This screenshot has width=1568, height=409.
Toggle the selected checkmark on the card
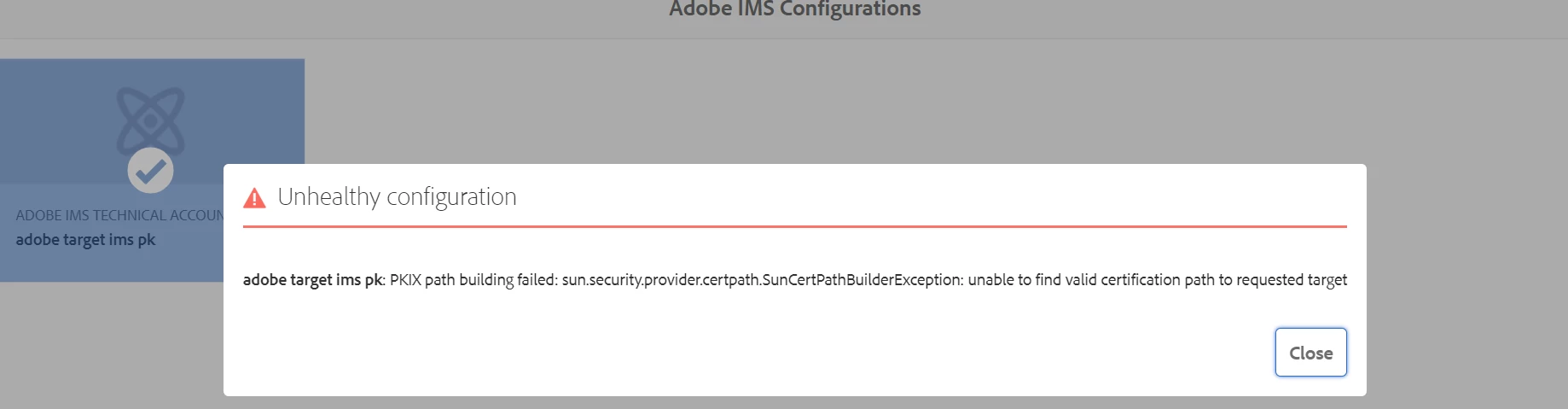[150, 171]
